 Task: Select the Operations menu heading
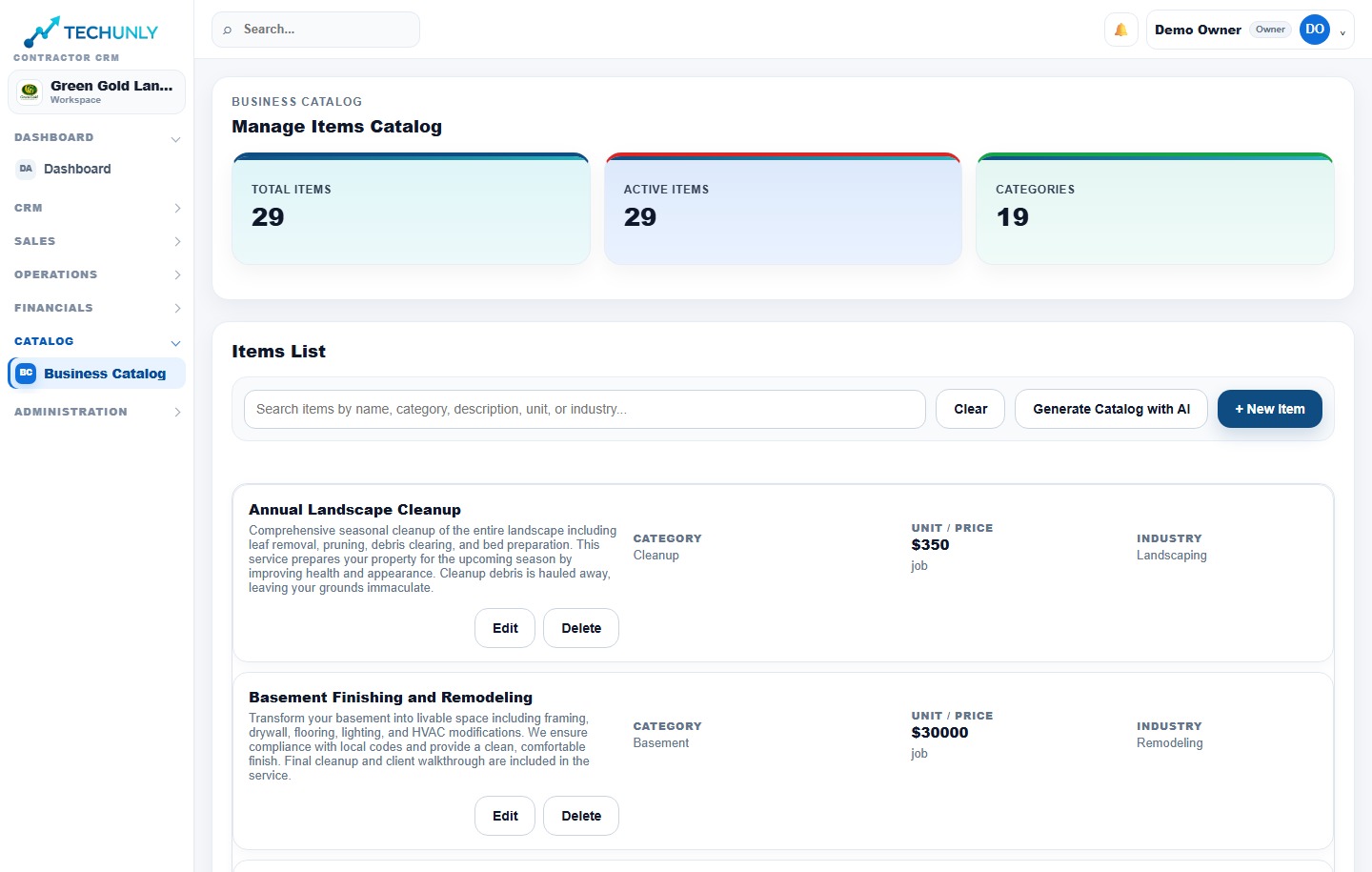(55, 274)
